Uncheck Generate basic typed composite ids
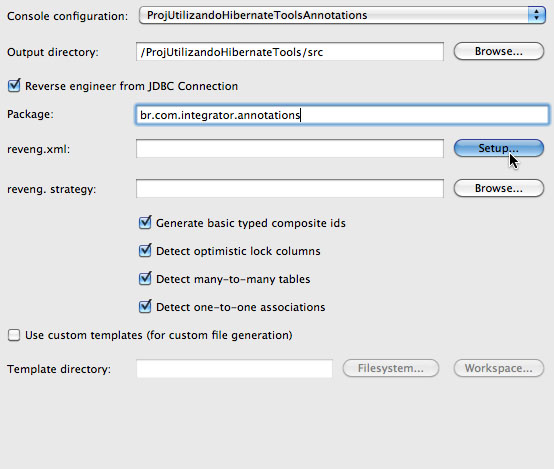Viewport: 554px width, 469px height. [145, 223]
